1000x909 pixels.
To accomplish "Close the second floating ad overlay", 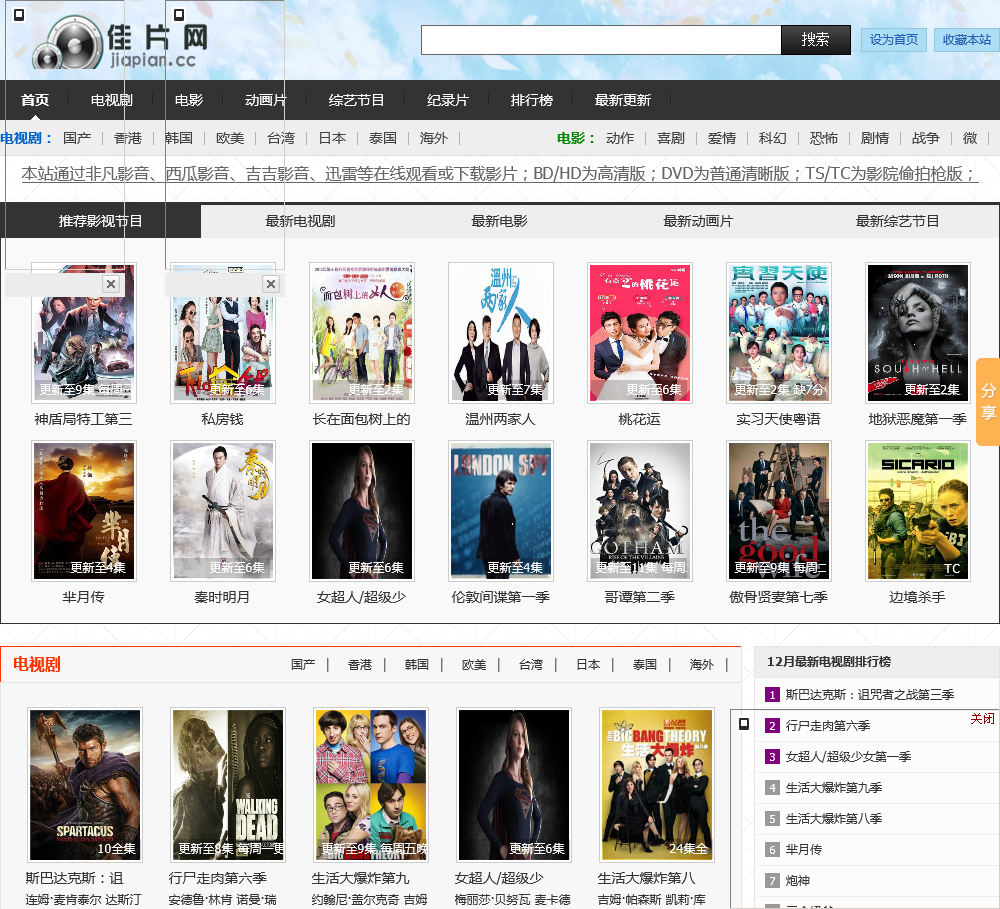I will [271, 284].
